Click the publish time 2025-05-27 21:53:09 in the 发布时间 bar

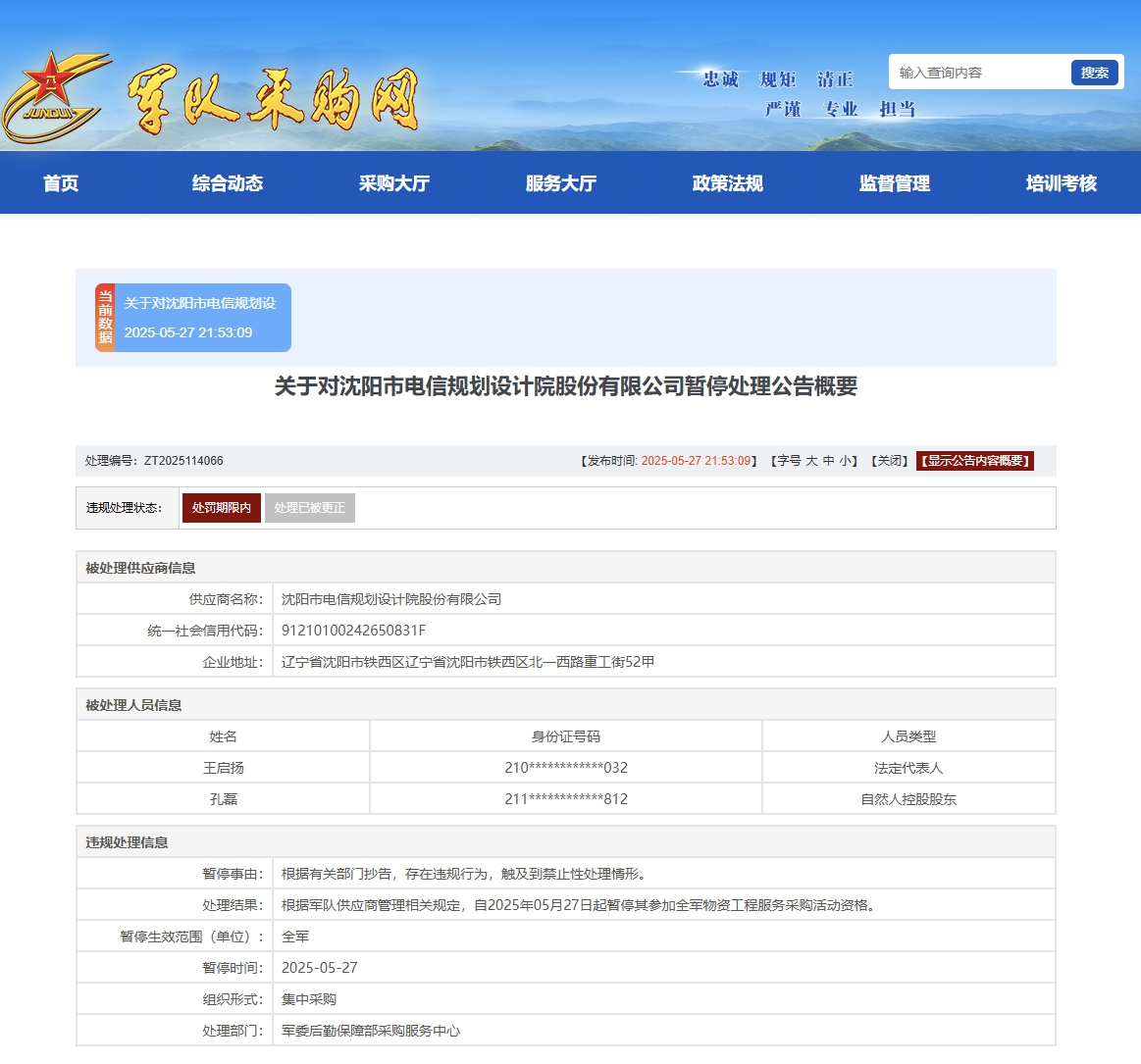click(696, 460)
